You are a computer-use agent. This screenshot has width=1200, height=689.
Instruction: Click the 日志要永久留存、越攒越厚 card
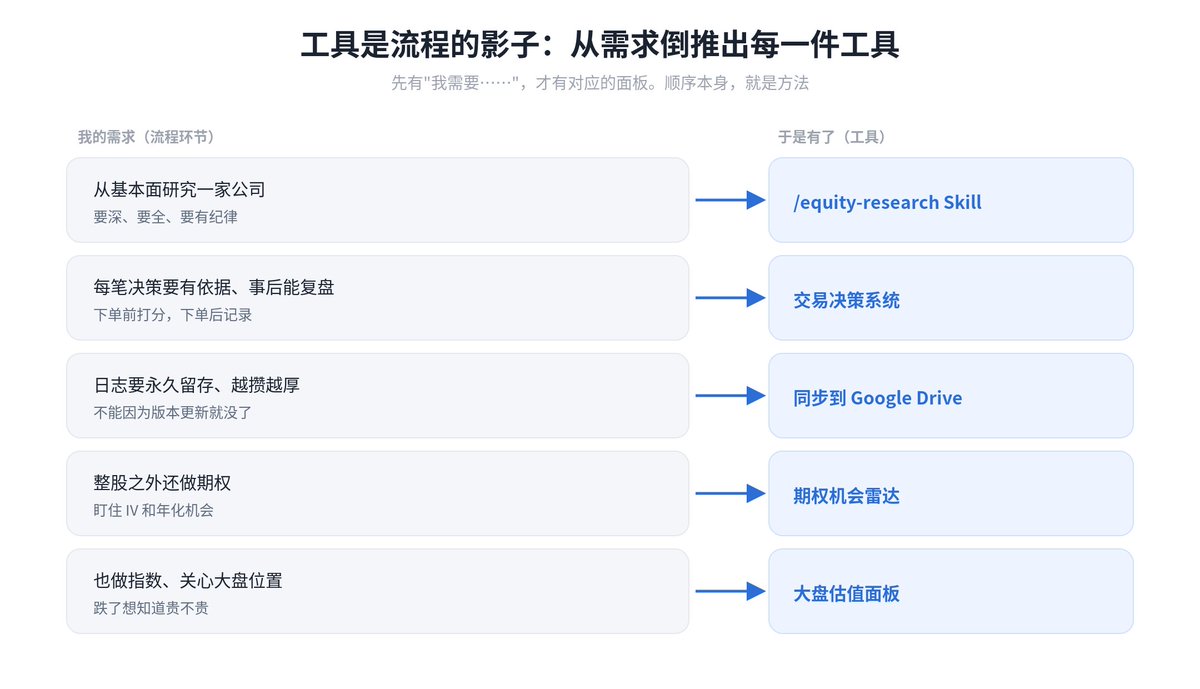378,396
